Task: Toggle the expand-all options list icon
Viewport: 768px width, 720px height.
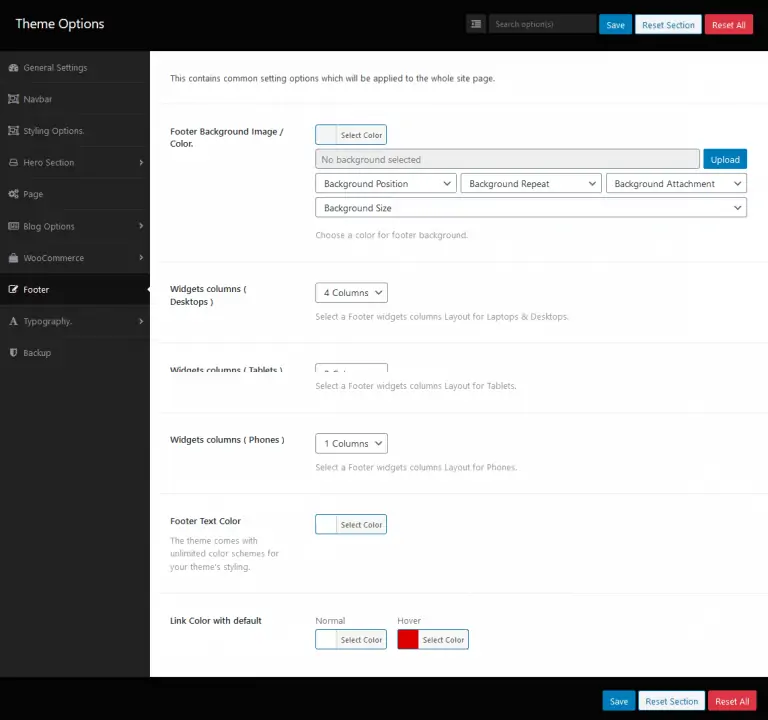Action: [x=476, y=24]
